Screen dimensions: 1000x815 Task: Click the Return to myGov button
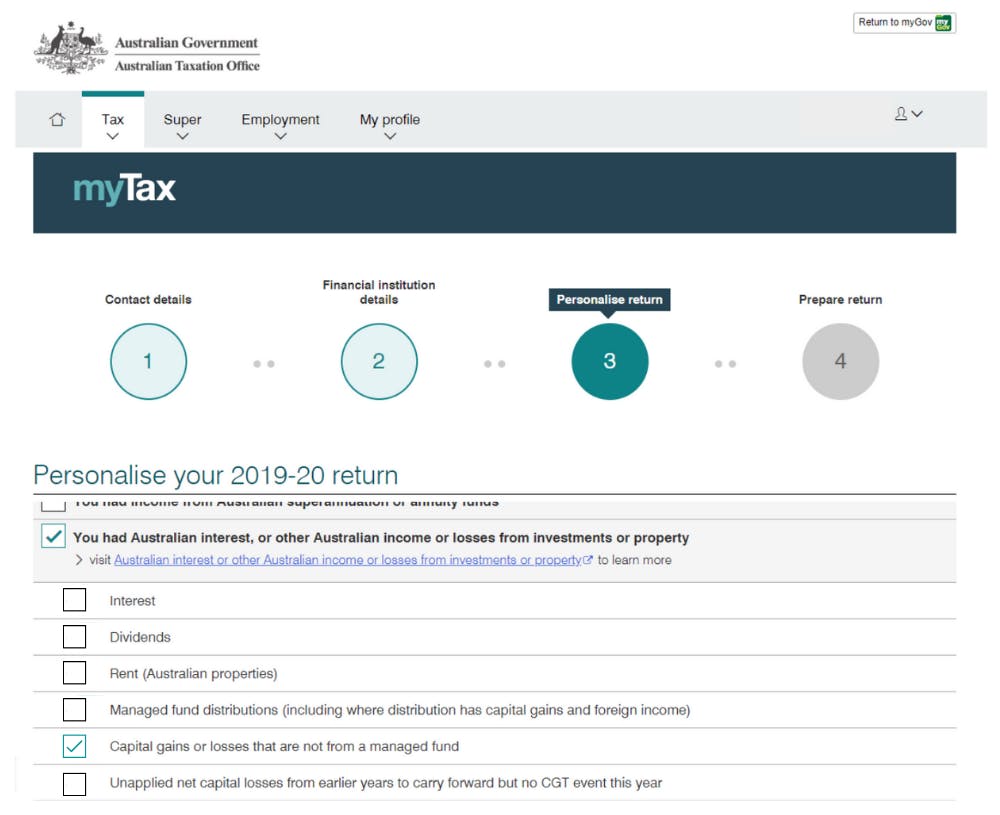[904, 23]
